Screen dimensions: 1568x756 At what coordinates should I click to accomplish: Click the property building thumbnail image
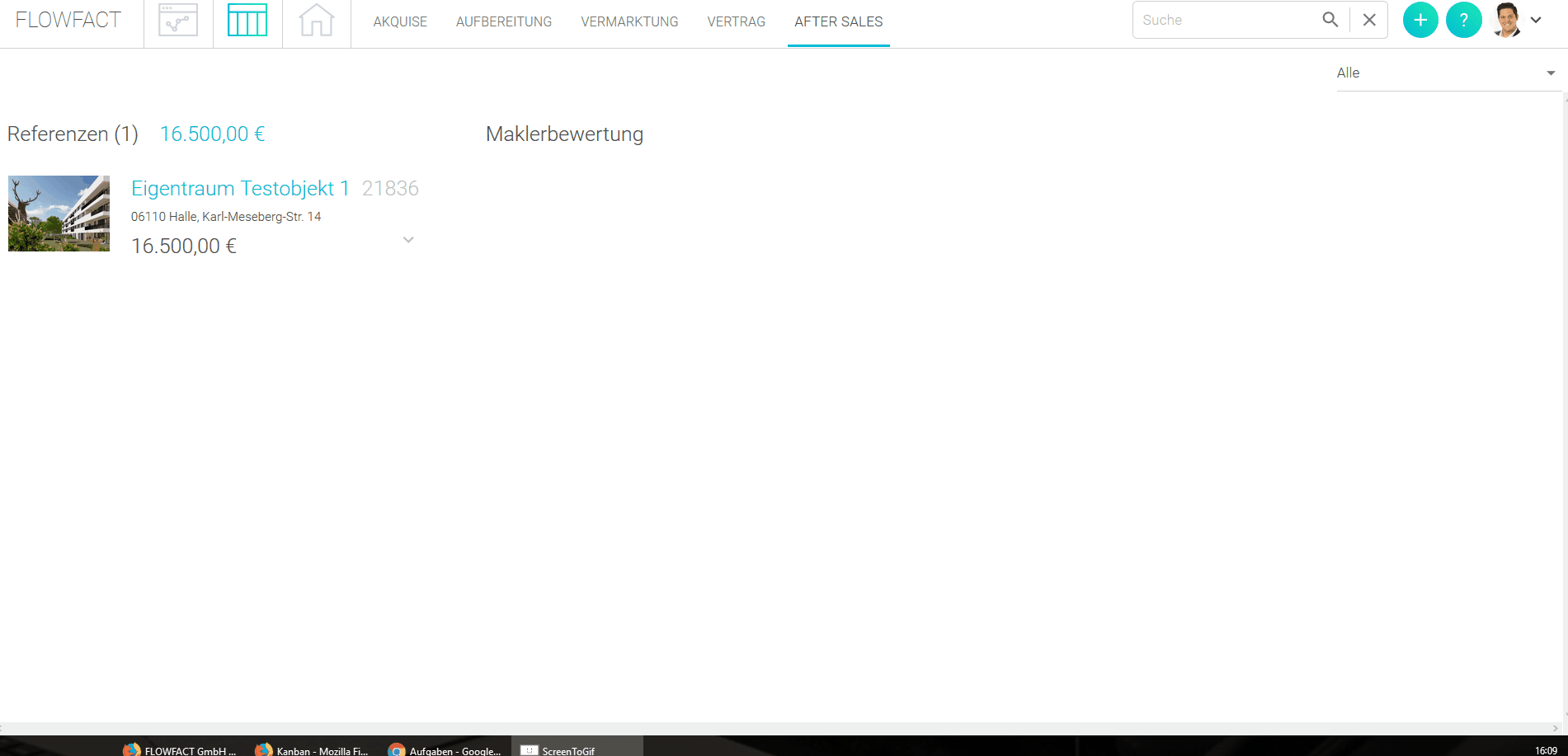(59, 214)
